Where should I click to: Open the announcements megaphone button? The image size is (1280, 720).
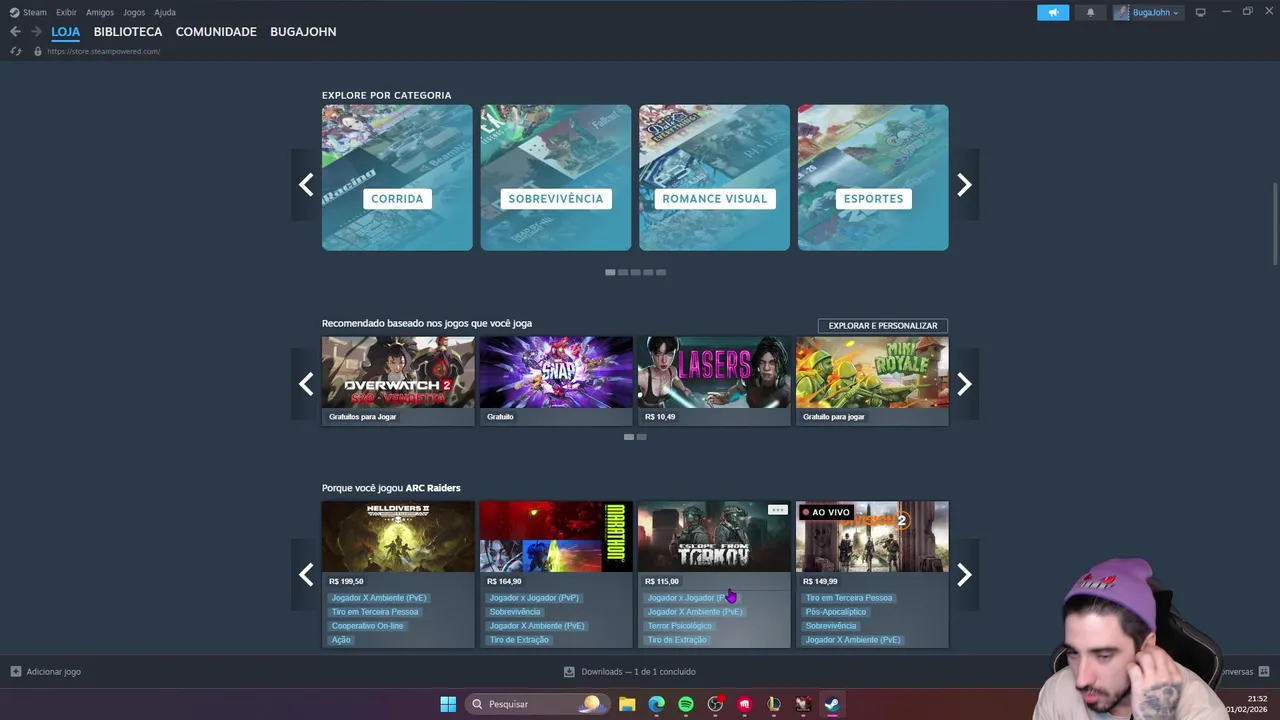coord(1053,12)
